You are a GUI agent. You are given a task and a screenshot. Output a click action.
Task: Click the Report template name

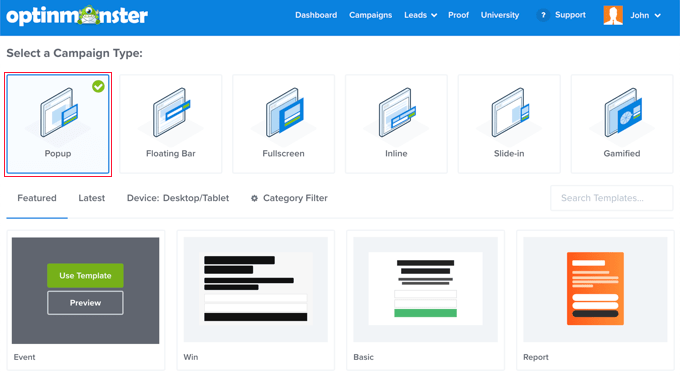(x=536, y=357)
